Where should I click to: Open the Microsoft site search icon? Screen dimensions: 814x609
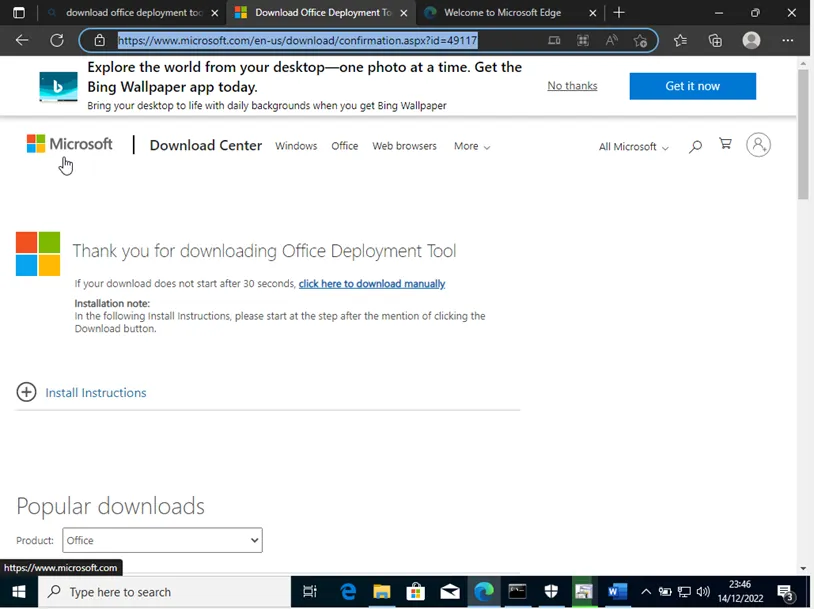695,146
